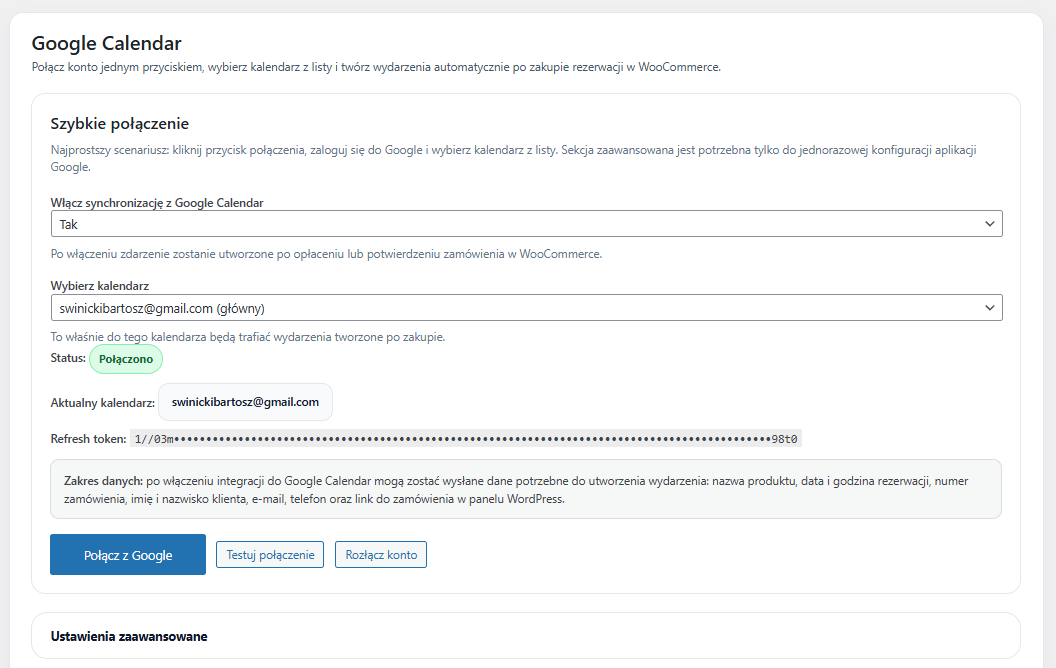Viewport: 1056px width, 668px height.
Task: Click the Testuj połączenie button
Action: click(270, 555)
